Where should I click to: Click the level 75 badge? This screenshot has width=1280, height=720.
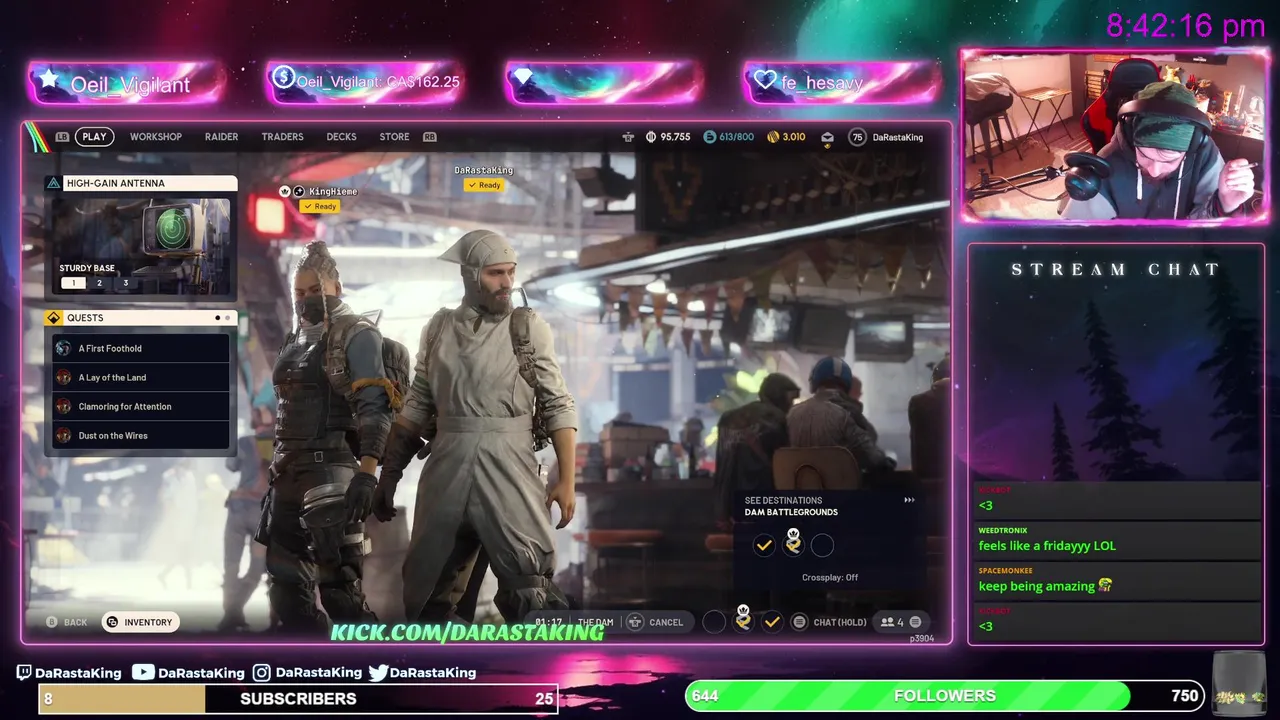[857, 137]
